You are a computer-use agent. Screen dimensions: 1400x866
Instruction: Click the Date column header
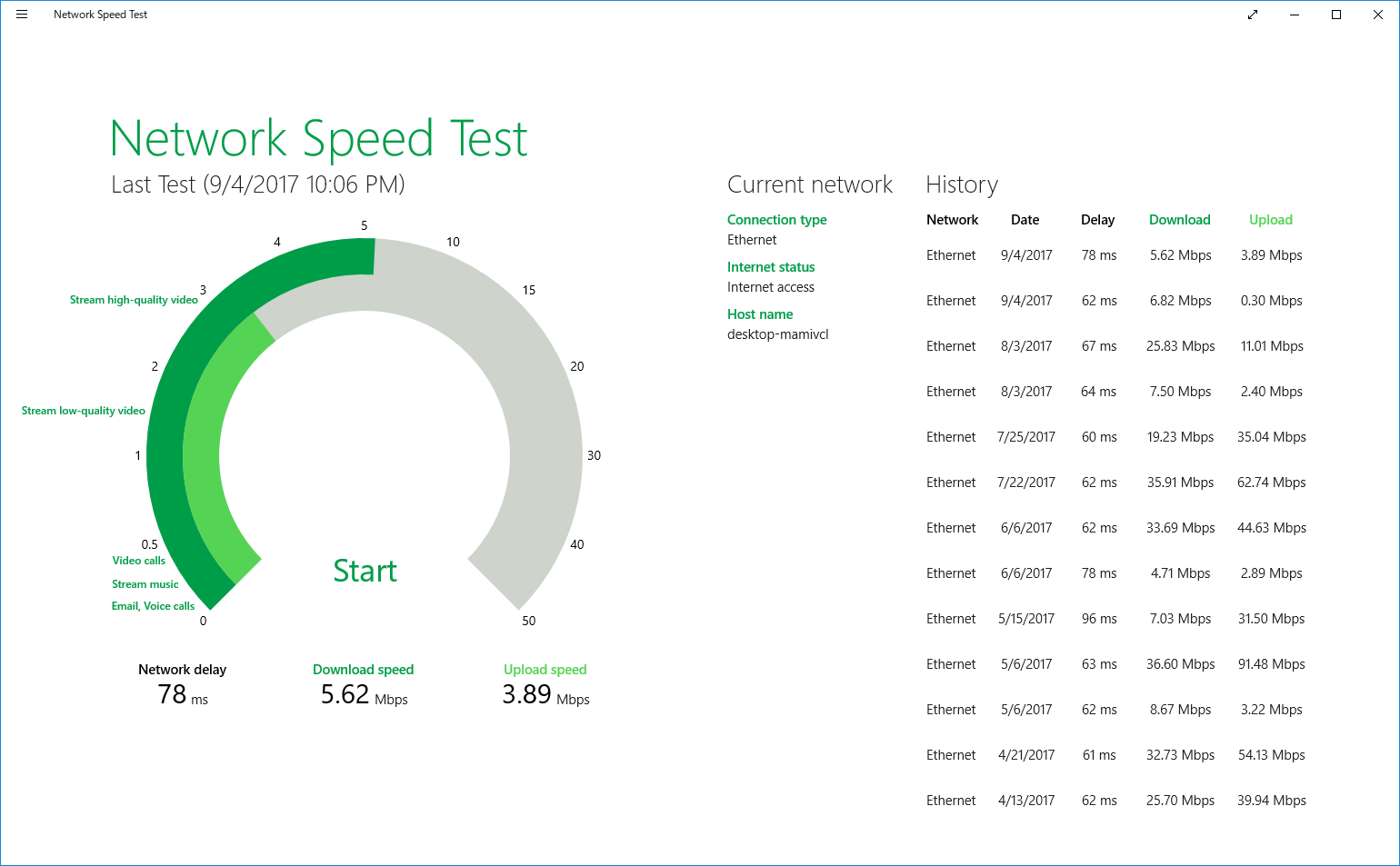1025,220
